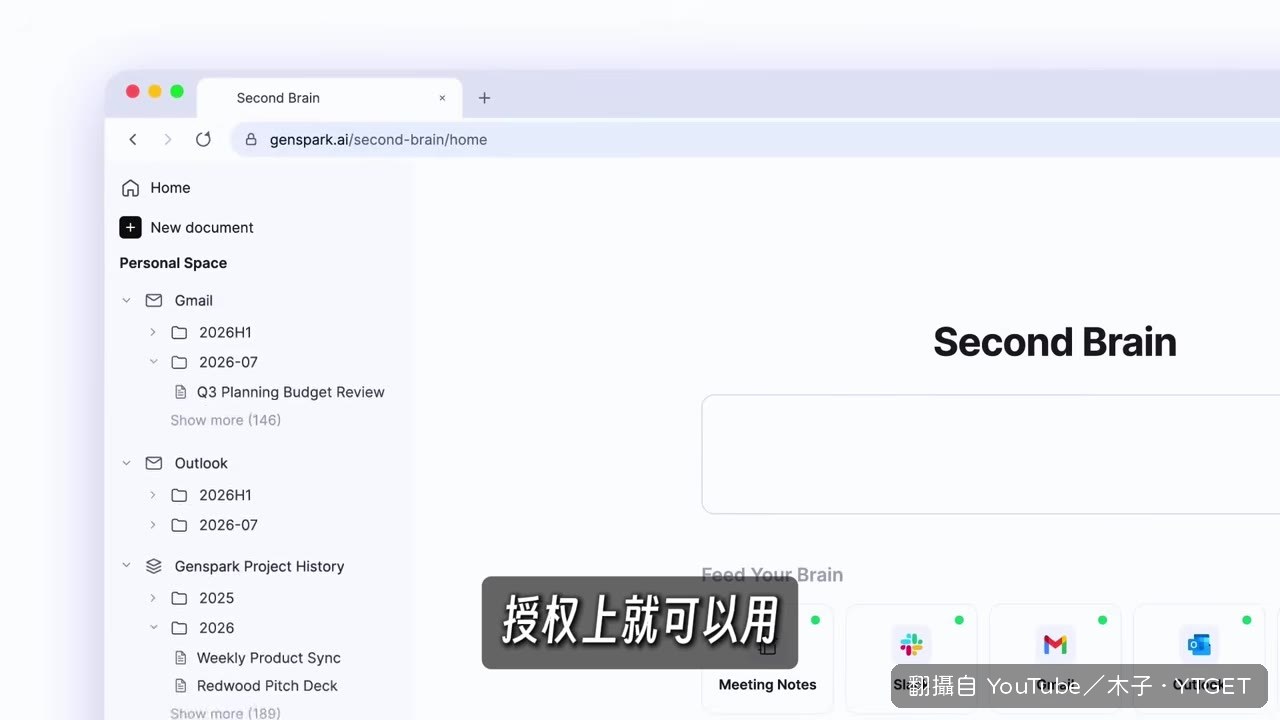Click the browser forward arrow
This screenshot has width=1280, height=720.
[x=168, y=140]
